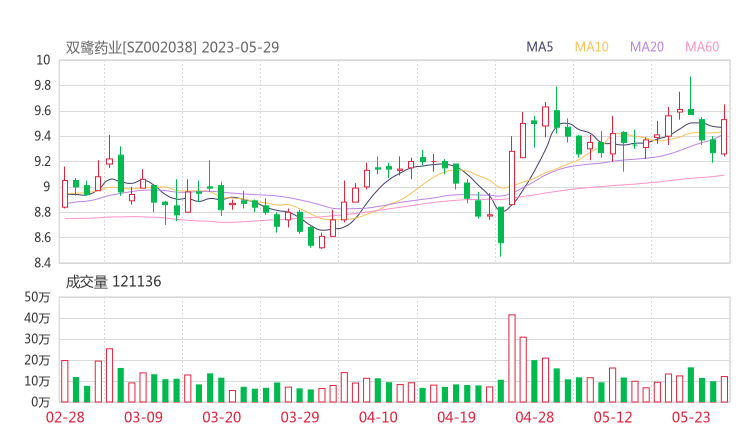Click the 10 price axis label
The height and width of the screenshot is (440, 740).
[x=43, y=60]
